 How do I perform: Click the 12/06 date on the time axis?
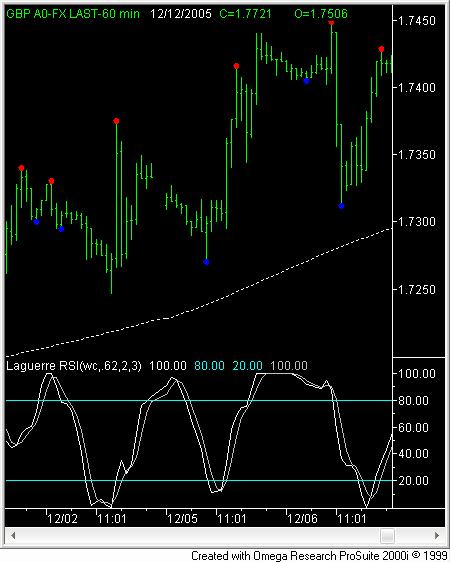(x=302, y=519)
